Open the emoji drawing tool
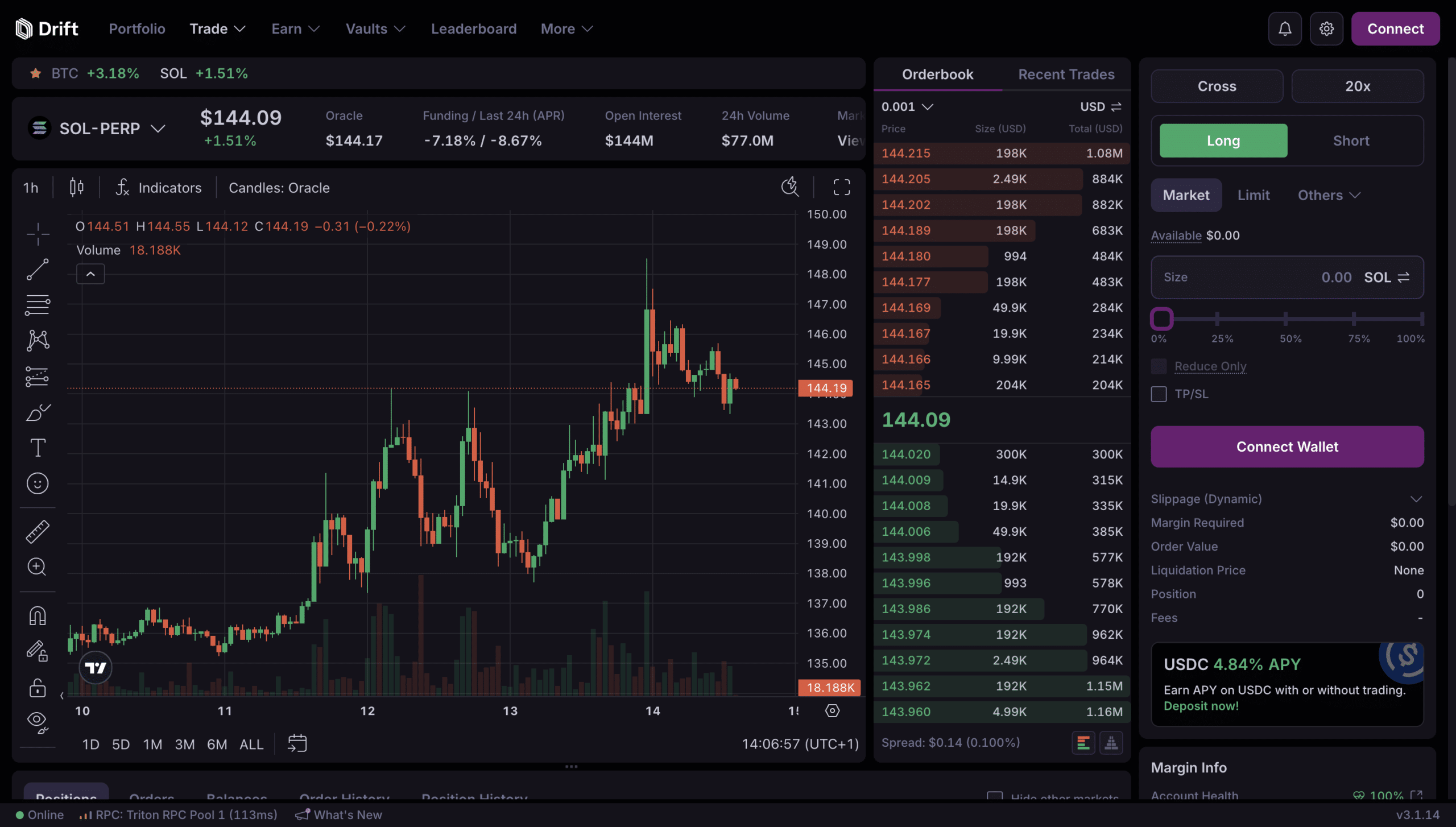Viewport: 1456px width, 827px height. [x=37, y=483]
